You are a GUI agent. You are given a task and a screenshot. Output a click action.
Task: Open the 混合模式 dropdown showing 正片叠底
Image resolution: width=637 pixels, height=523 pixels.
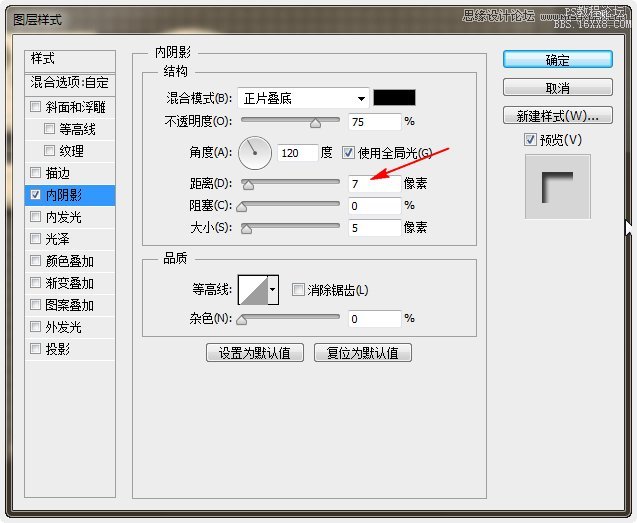(303, 98)
